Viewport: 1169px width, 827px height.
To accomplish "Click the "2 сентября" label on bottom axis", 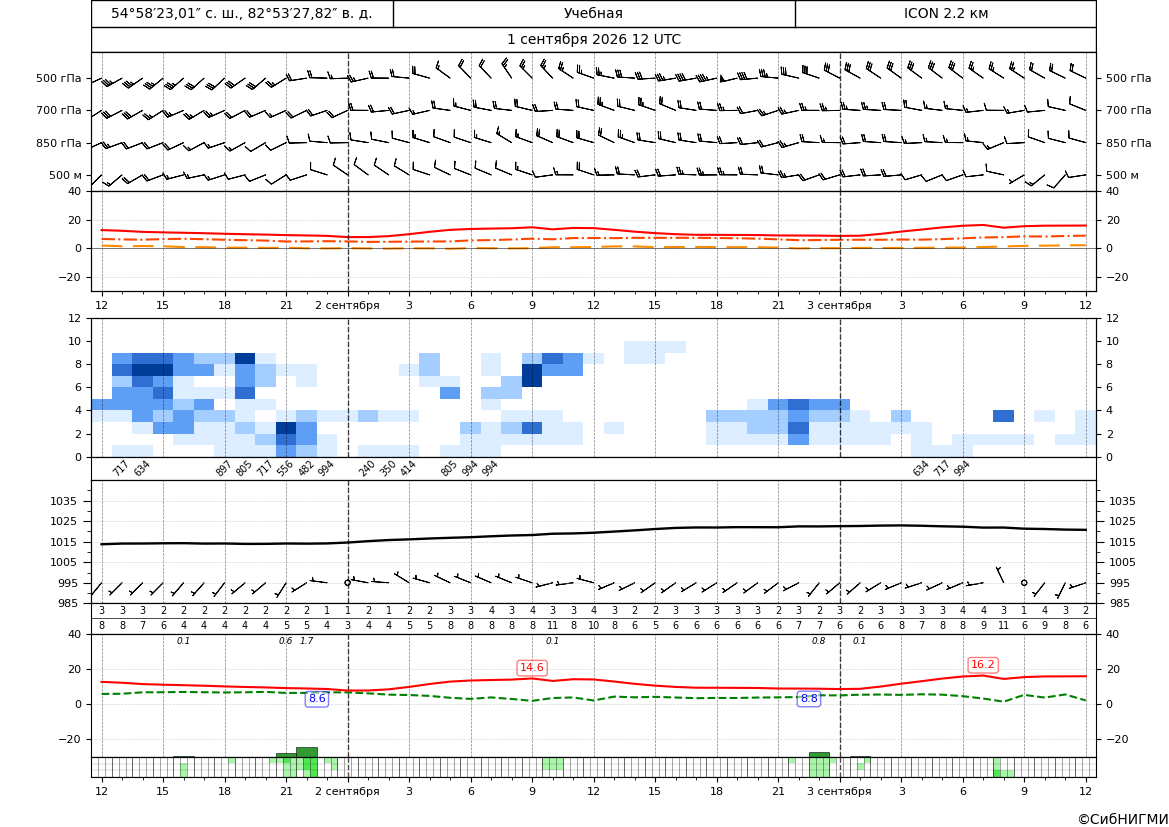I will click(x=347, y=791).
